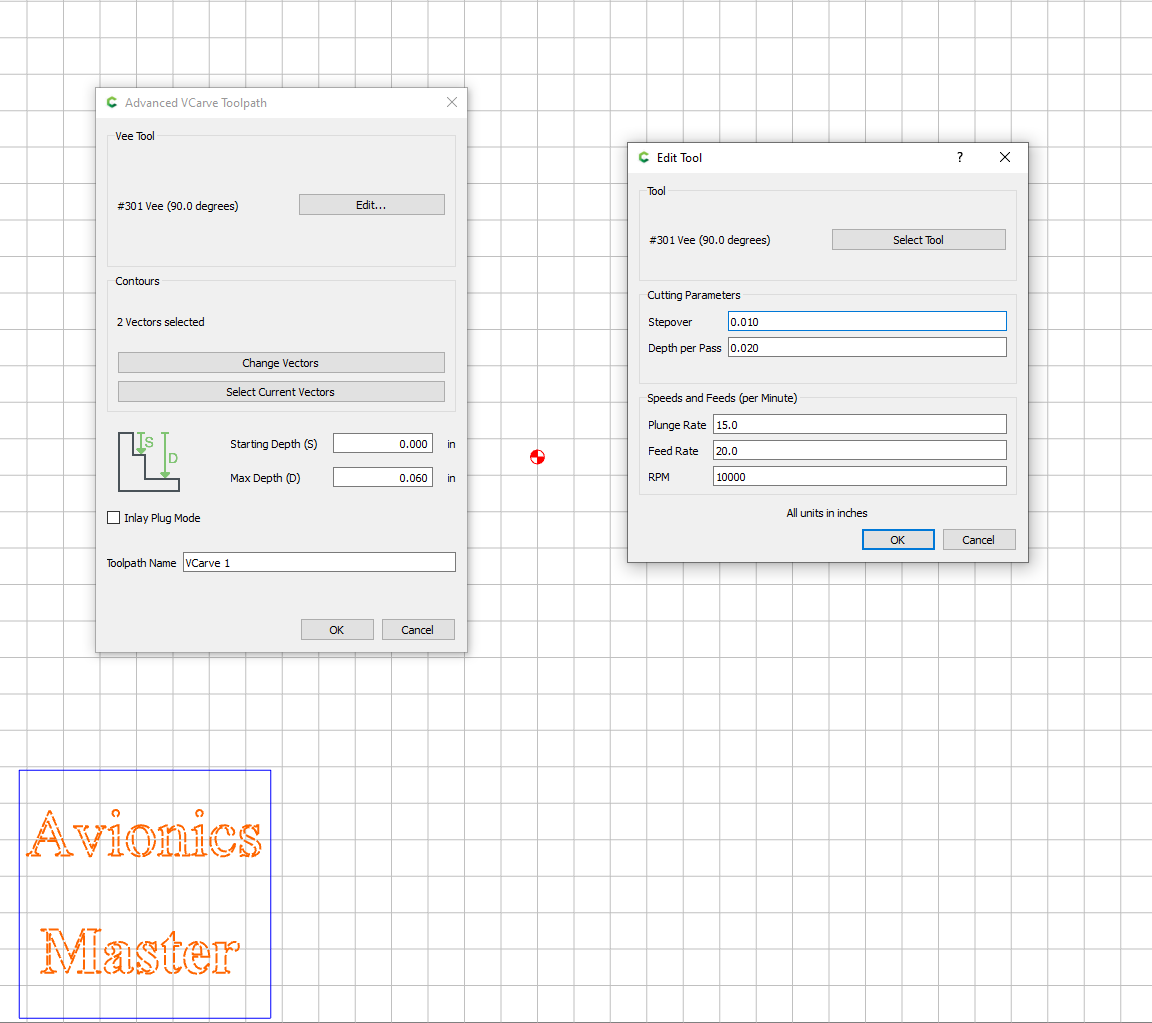Click the Depth per Pass field
Screen dimensions: 1152x1023
click(867, 348)
